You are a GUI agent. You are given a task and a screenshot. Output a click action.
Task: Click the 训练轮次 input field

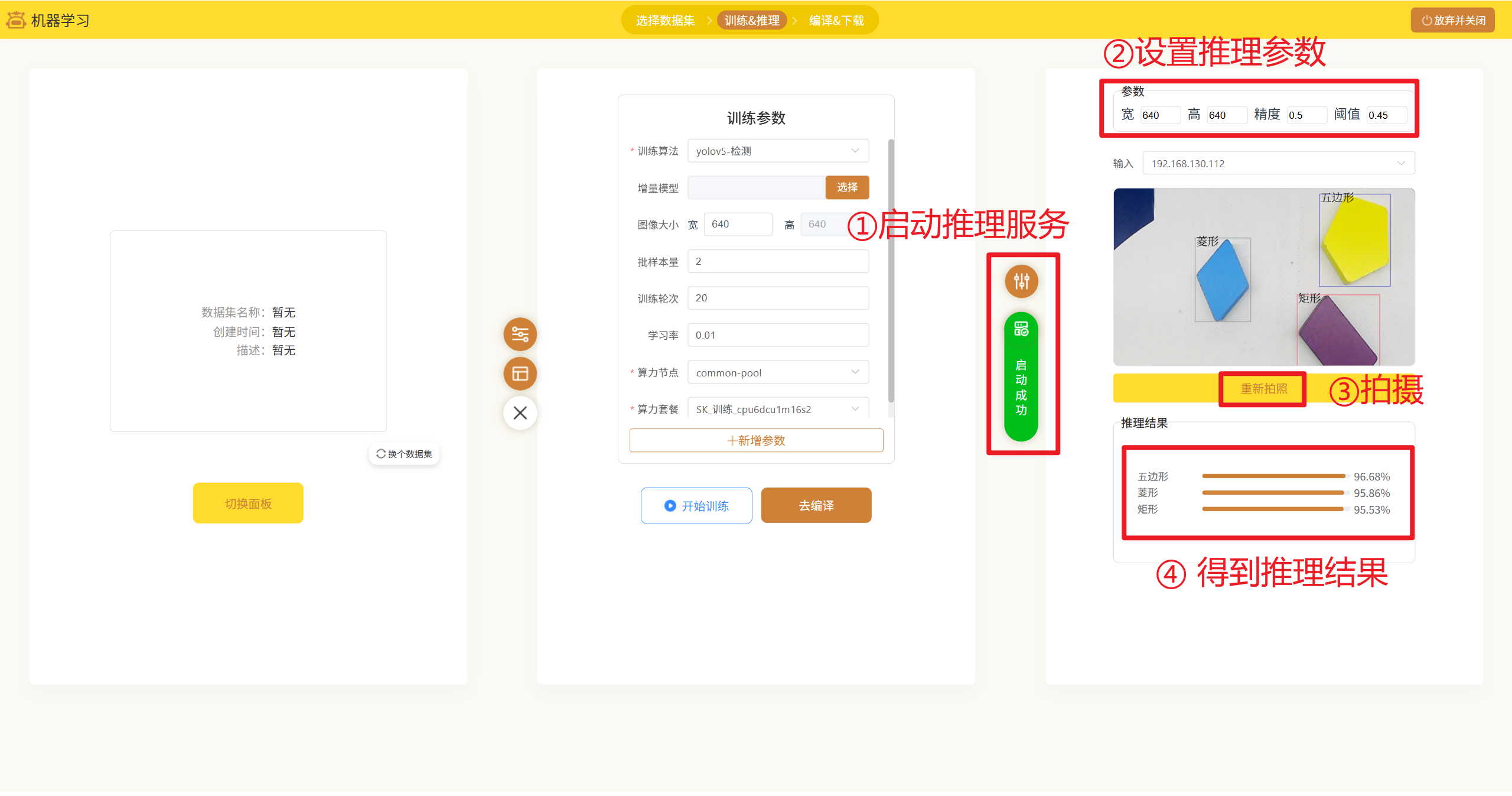point(777,298)
